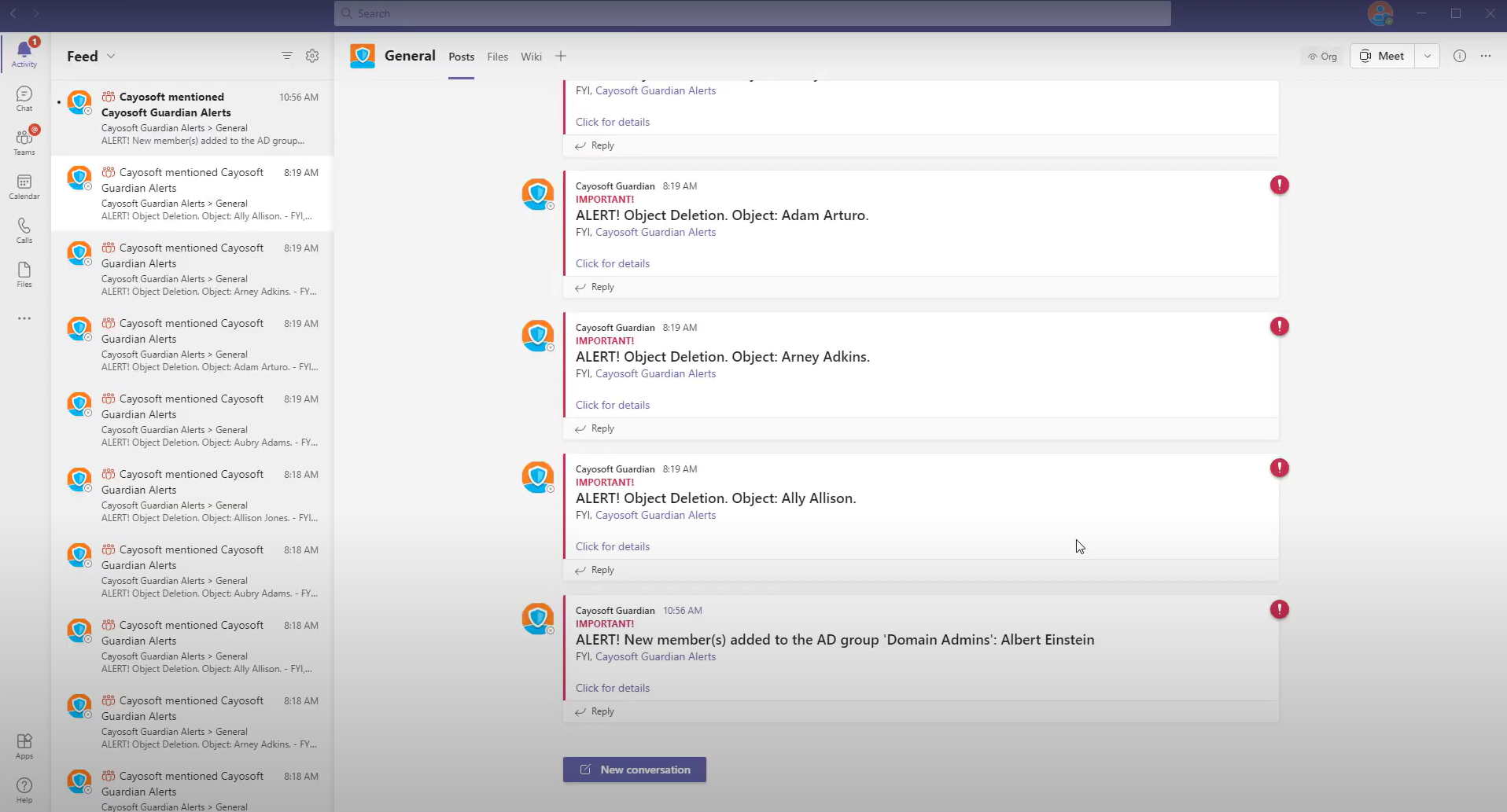Screen dimensions: 1507x812
Task: Open the 10:56 AM feed notification
Action: click(x=193, y=119)
